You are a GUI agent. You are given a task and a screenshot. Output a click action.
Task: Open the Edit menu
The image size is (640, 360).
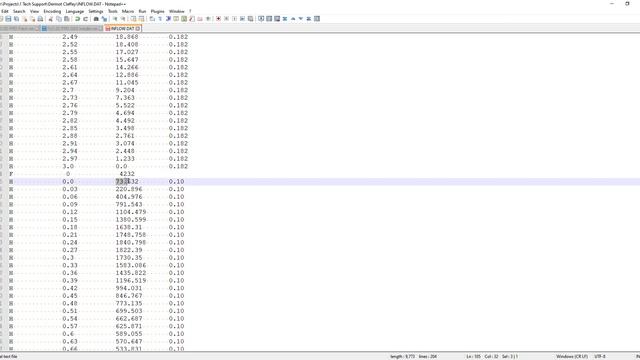pyautogui.click(x=5, y=11)
